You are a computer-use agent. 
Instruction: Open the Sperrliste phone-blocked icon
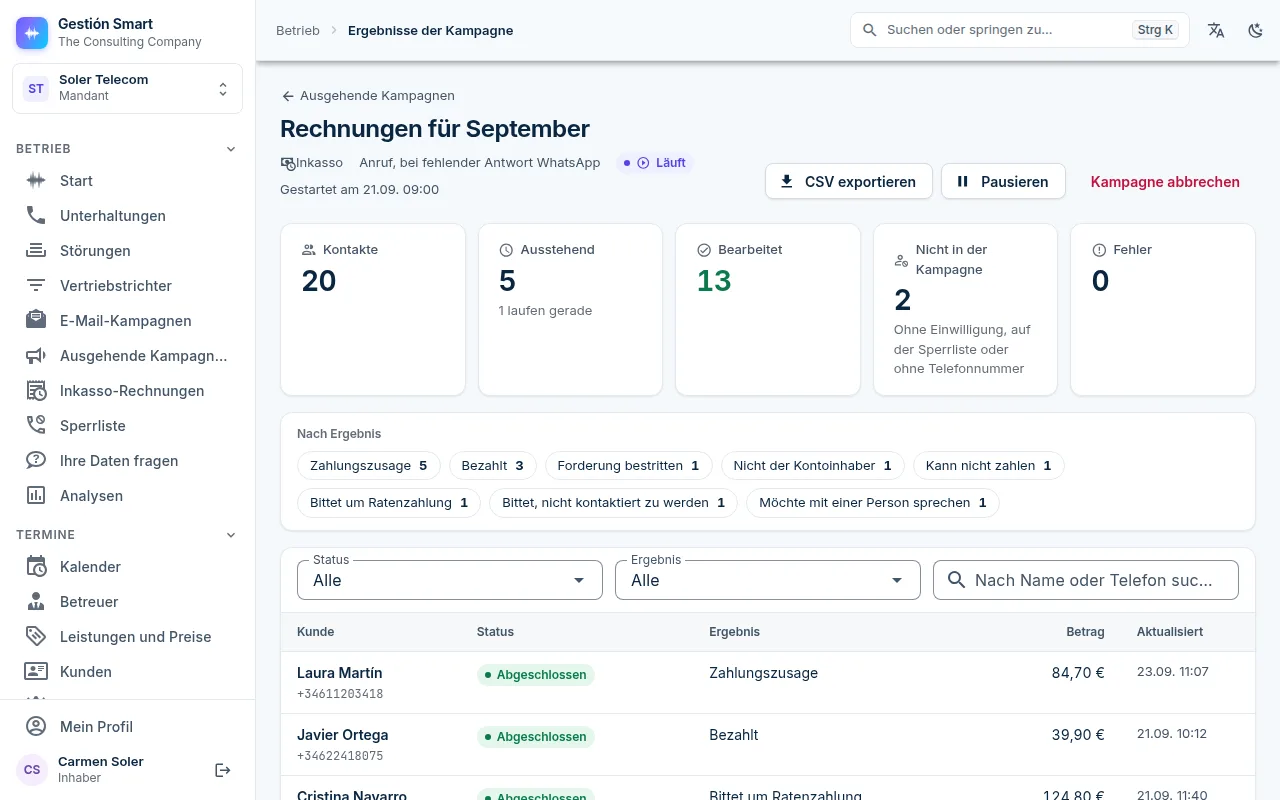36,426
